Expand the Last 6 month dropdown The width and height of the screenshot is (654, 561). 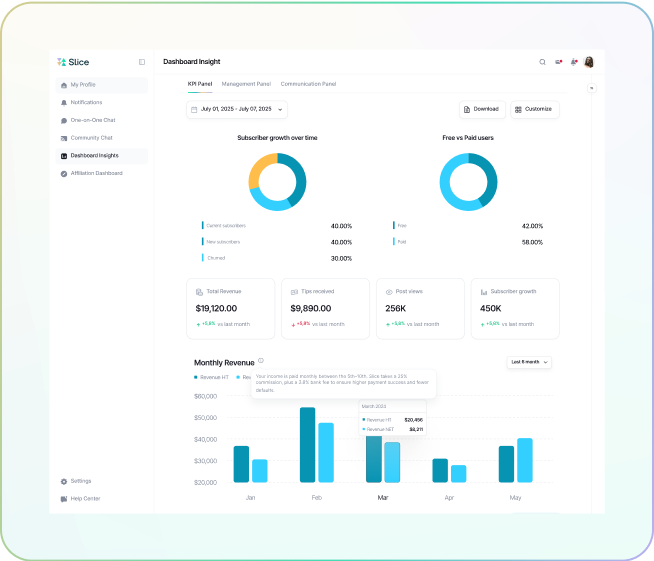530,362
